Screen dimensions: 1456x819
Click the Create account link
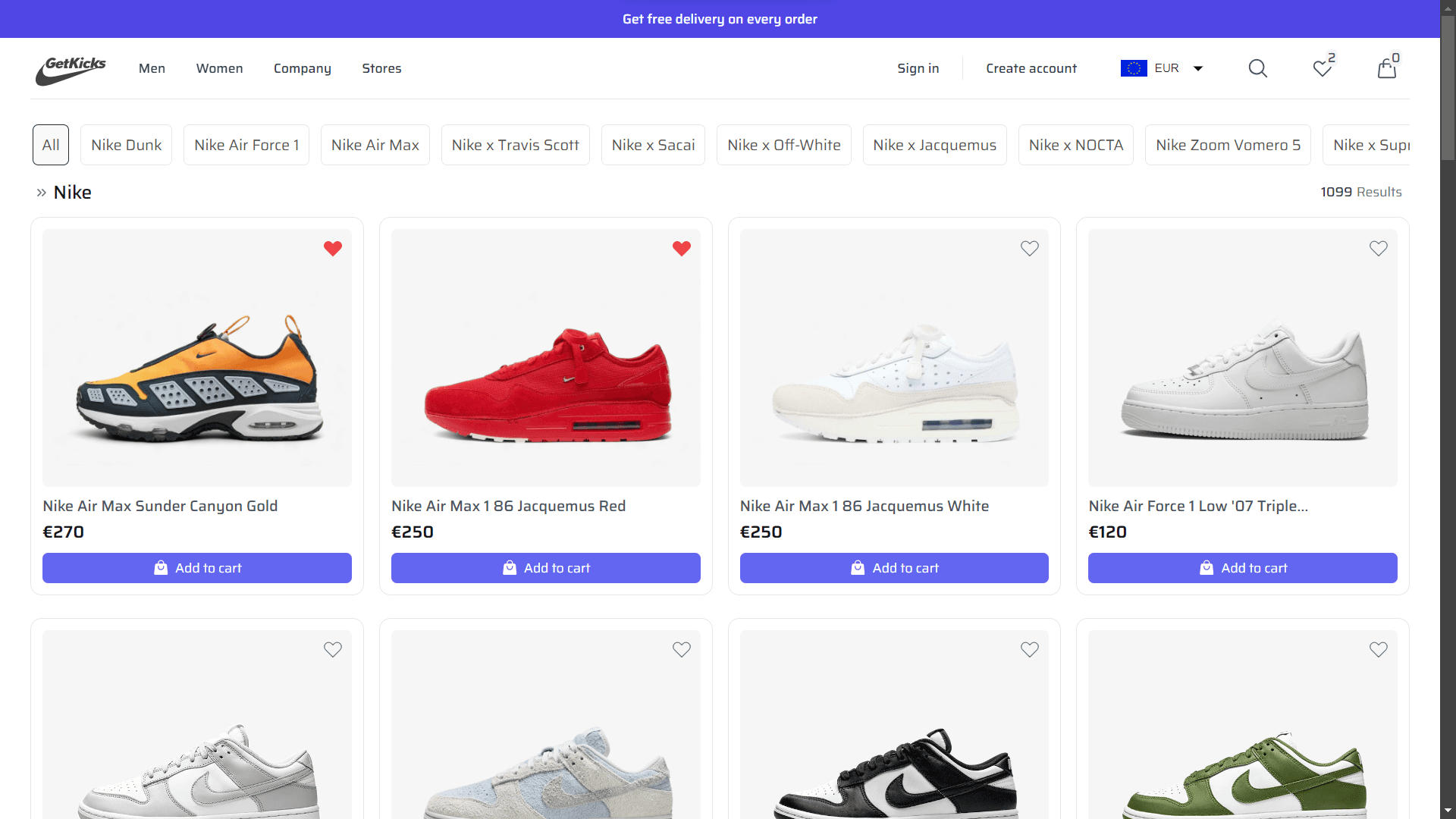(1031, 68)
